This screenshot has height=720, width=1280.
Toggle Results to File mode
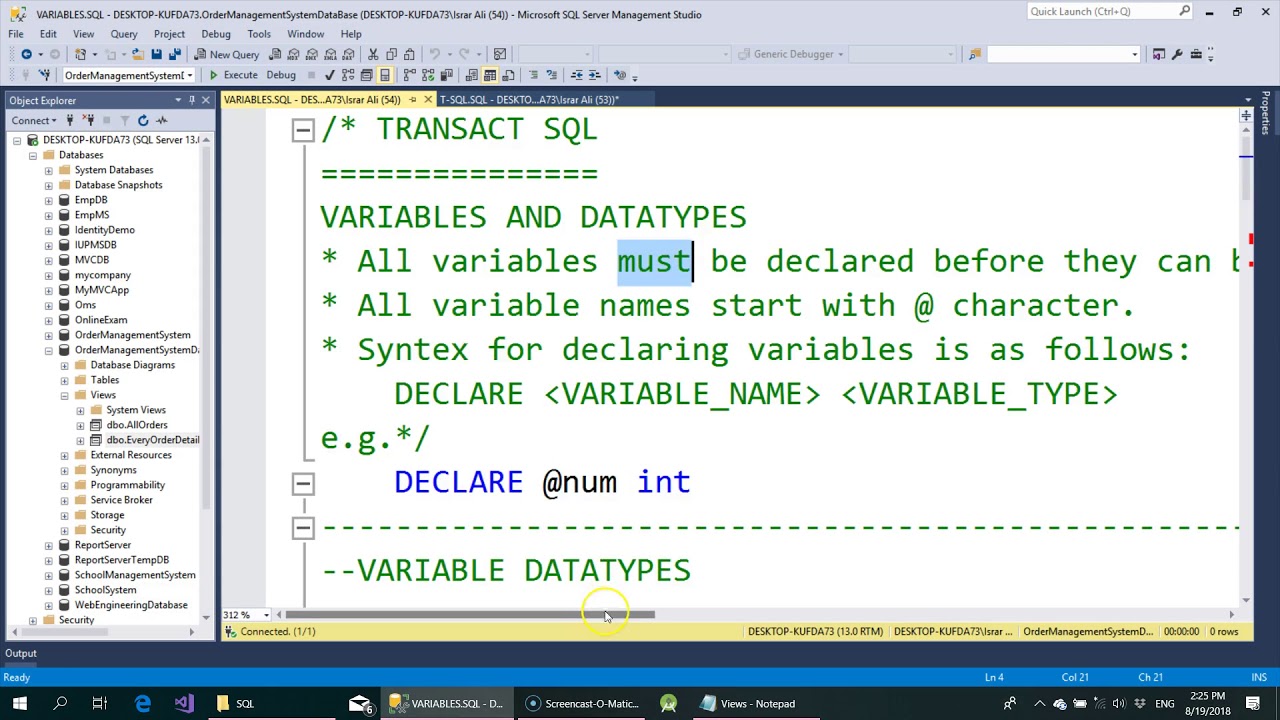click(x=508, y=75)
